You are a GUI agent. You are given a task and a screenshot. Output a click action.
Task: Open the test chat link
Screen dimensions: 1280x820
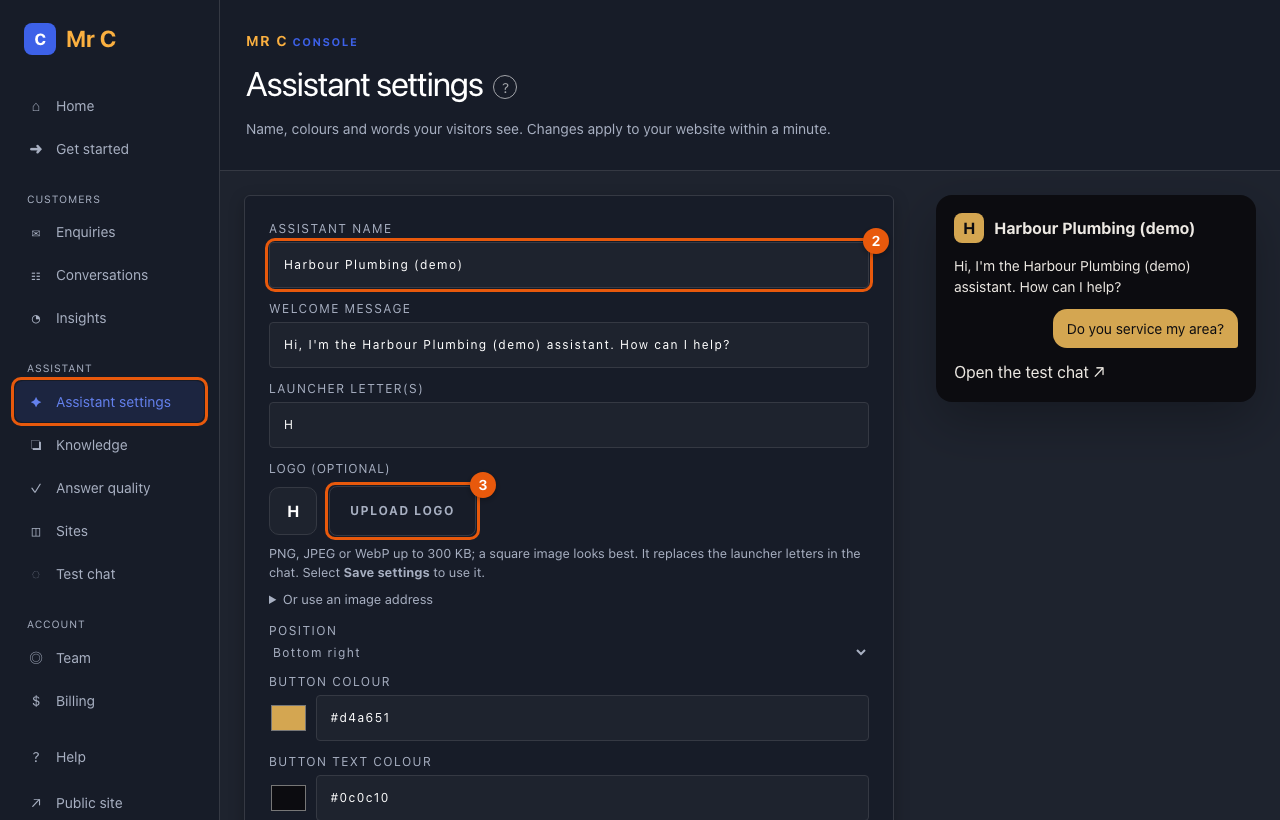(1029, 372)
